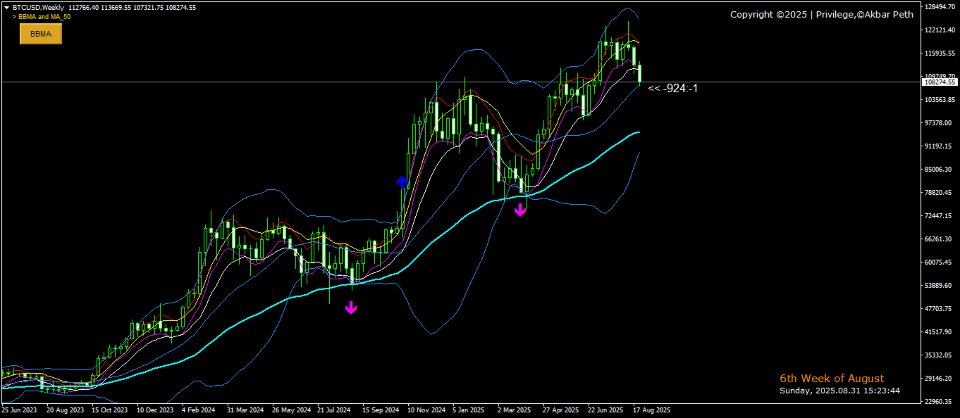Click the '25 Jun 2023' date axis label
Screen dimensions: 960x418
click(18, 409)
